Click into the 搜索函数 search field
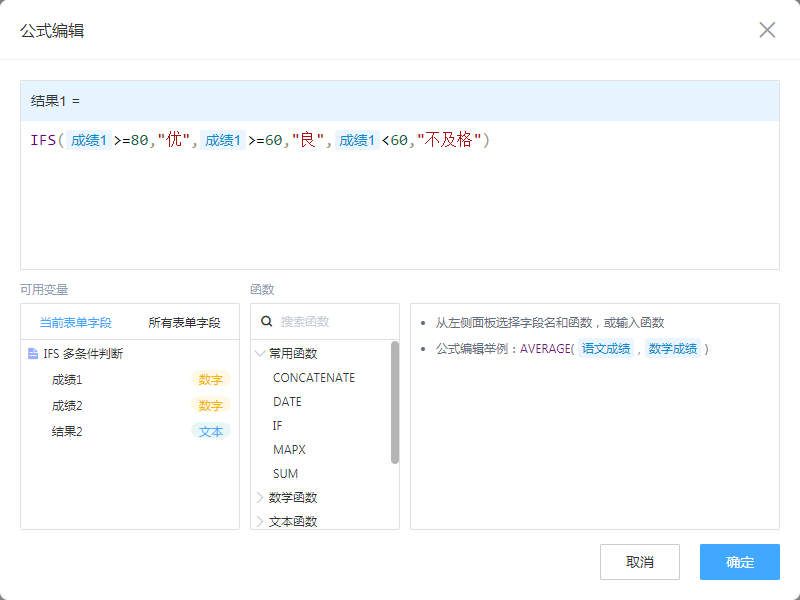This screenshot has width=800, height=600. 330,322
